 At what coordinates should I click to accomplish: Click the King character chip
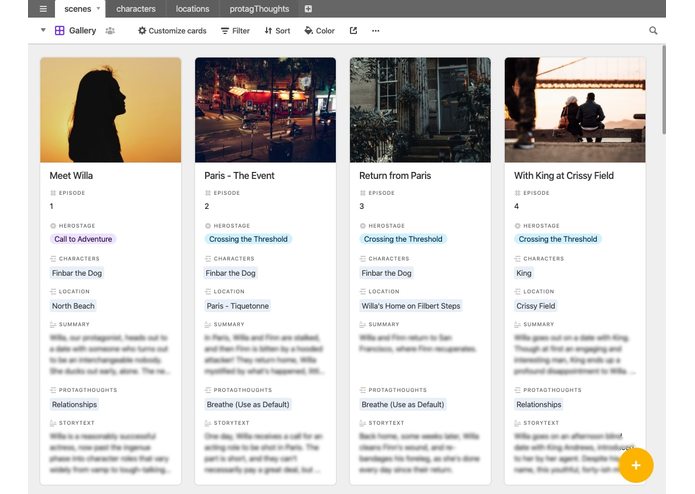[x=523, y=273]
